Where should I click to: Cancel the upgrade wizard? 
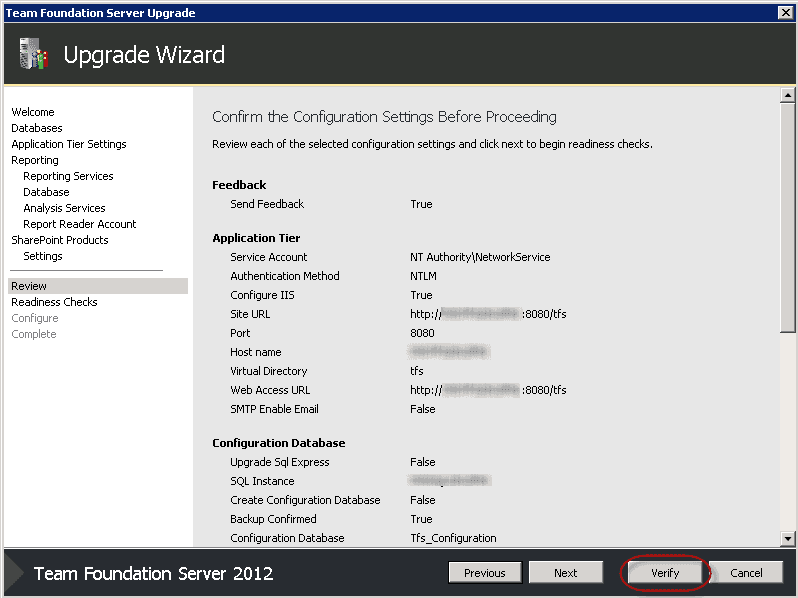click(x=746, y=573)
